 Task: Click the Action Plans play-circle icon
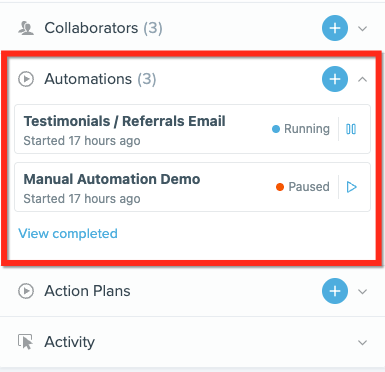[26, 291]
